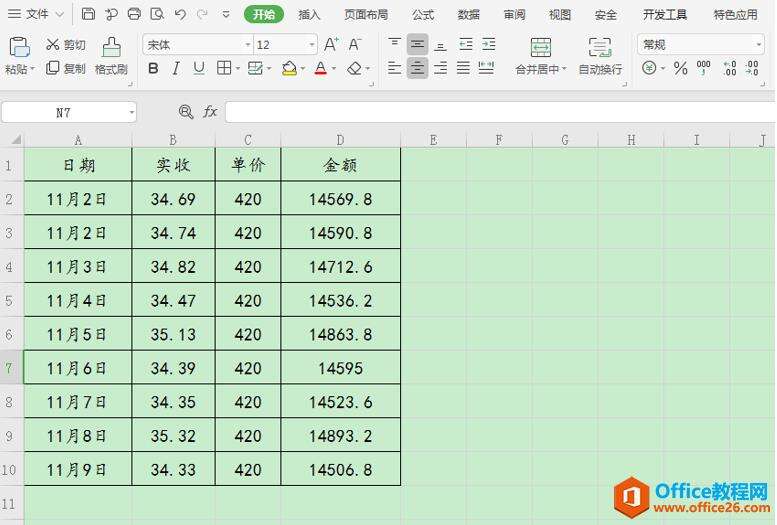
Task: Expand the Merge and Center dropdown arrow
Action: [564, 68]
